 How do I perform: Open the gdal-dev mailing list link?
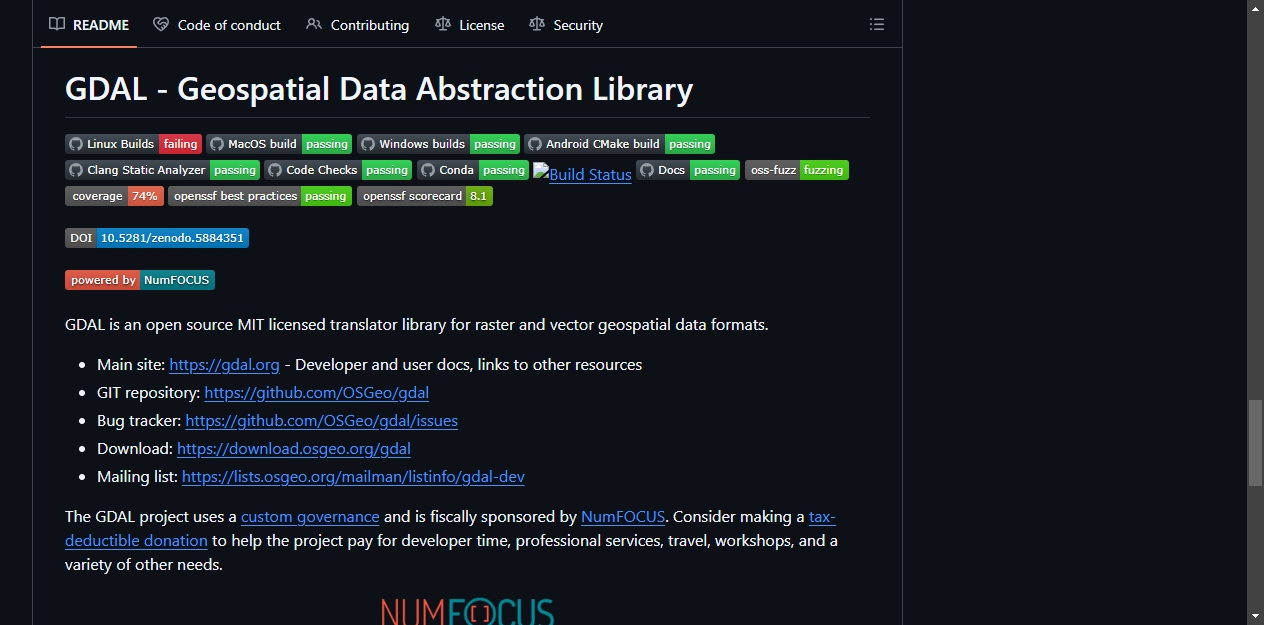(x=353, y=477)
